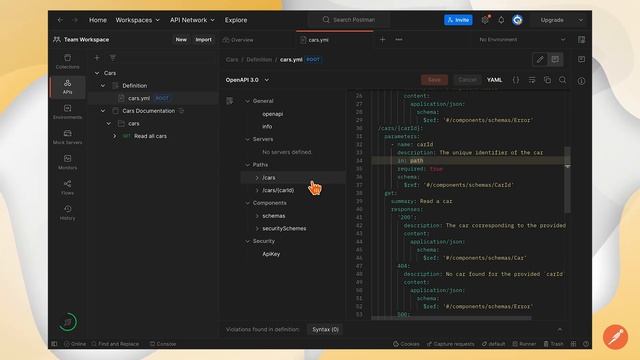Toggle the word wrap icon
The width and height of the screenshot is (640, 360).
[532, 80]
